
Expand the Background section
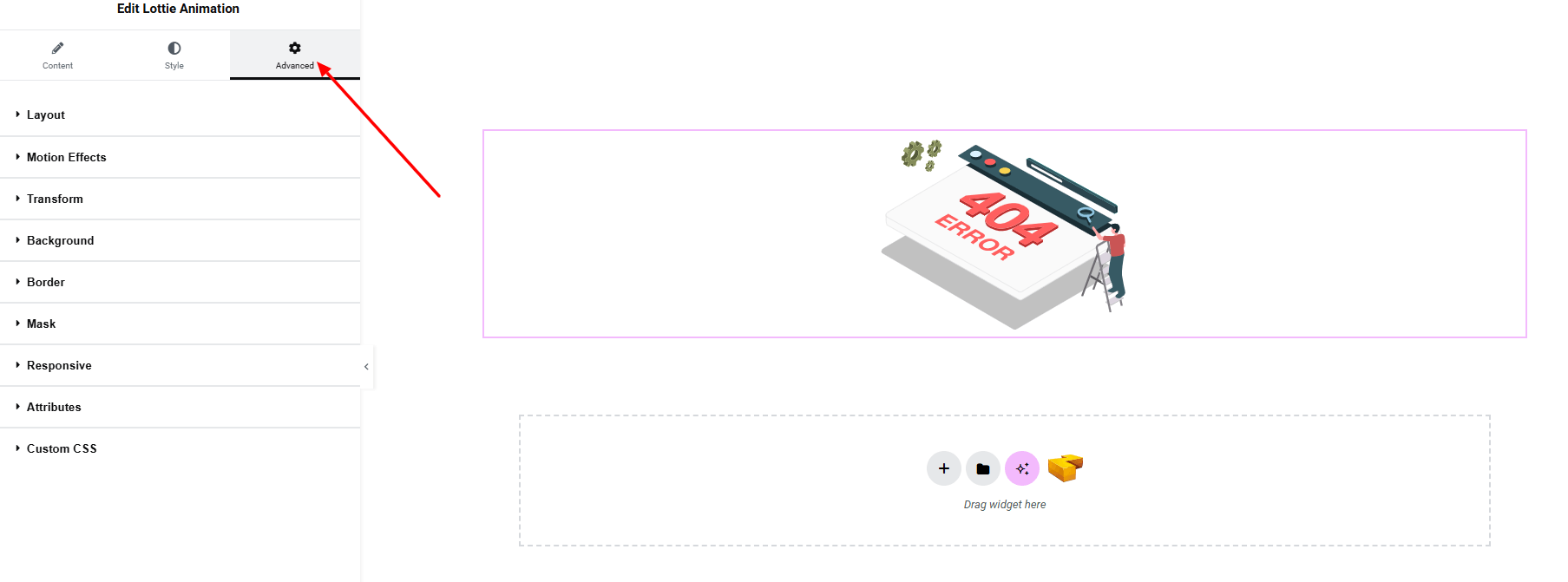tap(180, 240)
